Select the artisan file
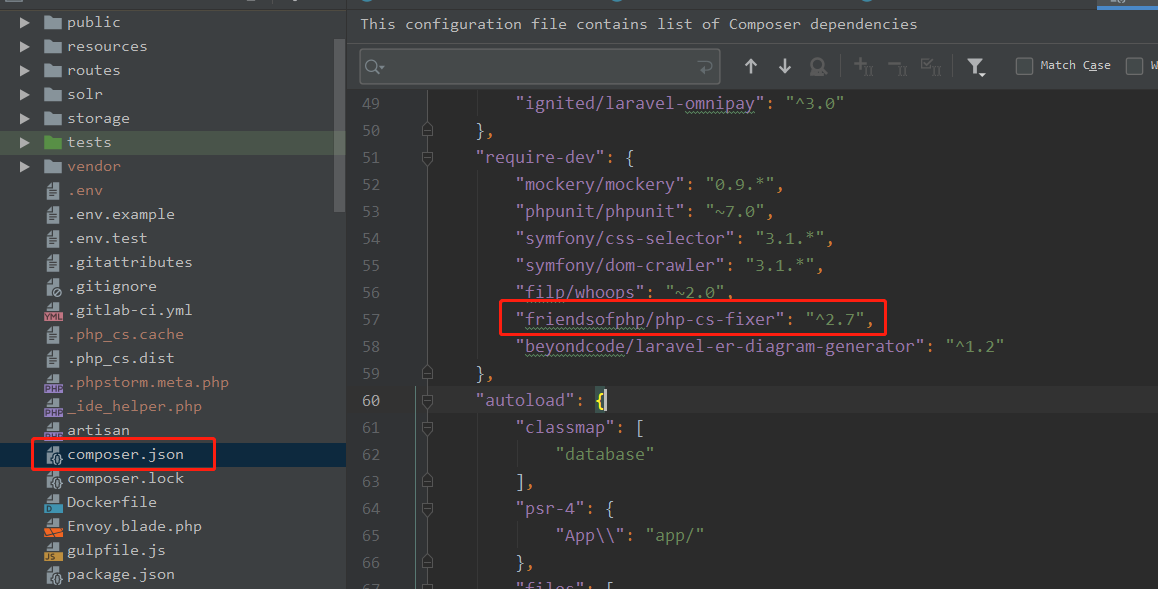Viewport: 1158px width, 589px height. coord(98,430)
